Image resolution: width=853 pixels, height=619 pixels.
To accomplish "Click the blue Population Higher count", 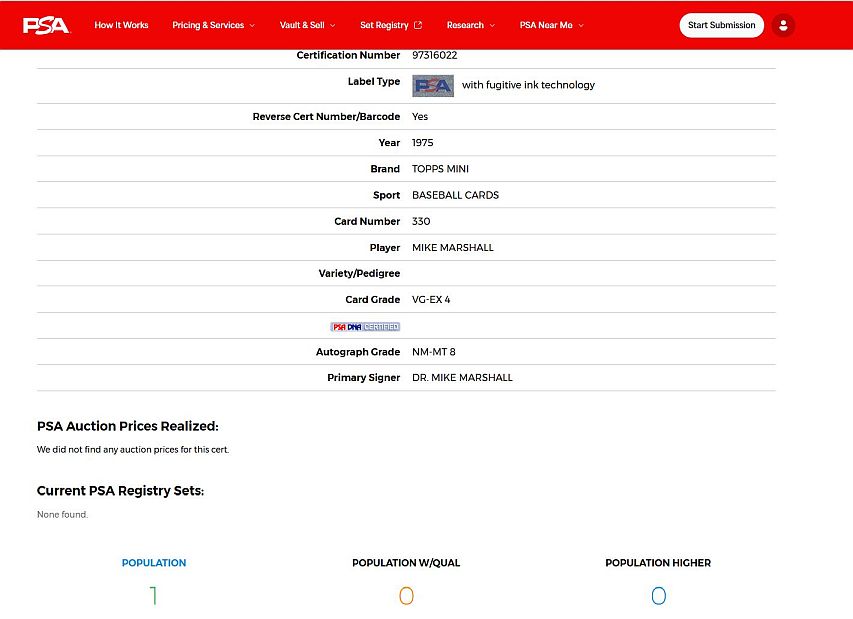I will click(658, 596).
